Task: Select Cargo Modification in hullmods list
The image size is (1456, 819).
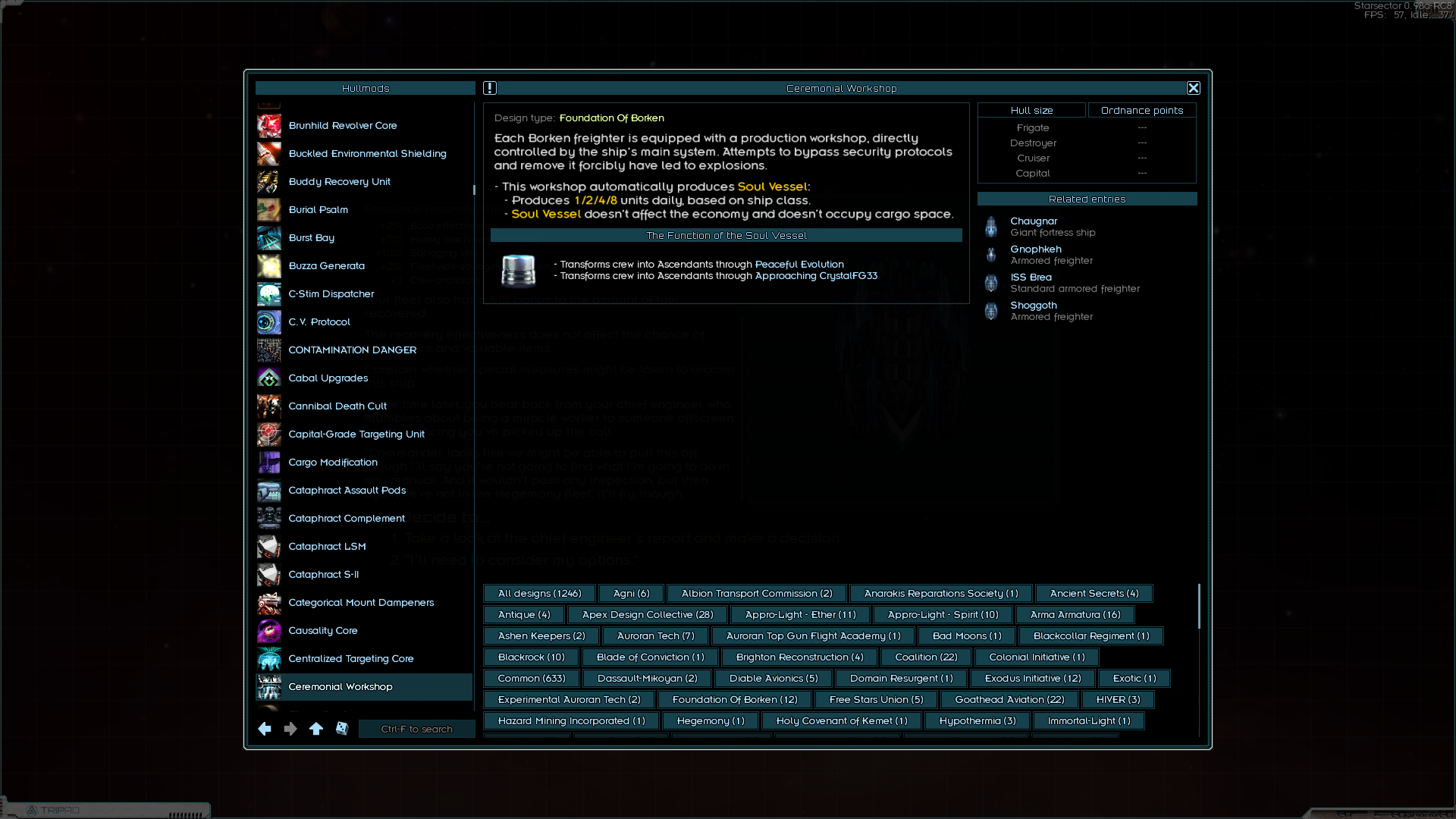Action: 333,463
